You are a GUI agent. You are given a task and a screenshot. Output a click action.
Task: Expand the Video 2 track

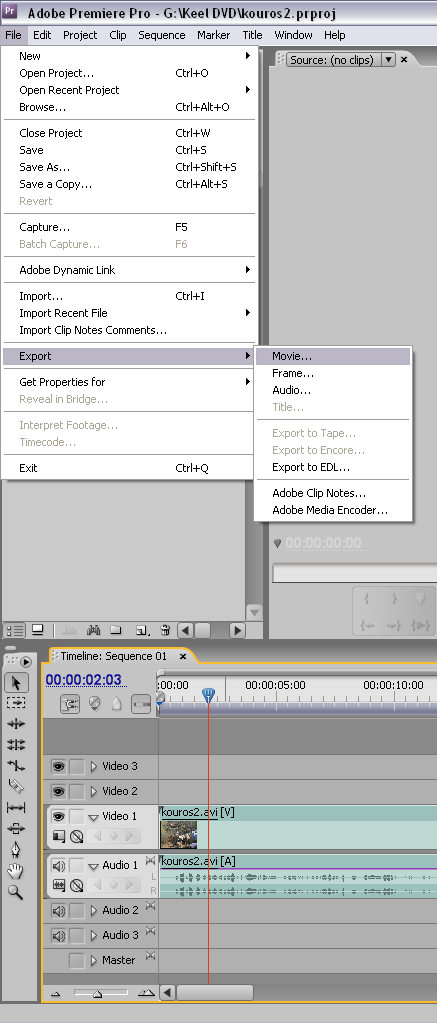tap(93, 791)
